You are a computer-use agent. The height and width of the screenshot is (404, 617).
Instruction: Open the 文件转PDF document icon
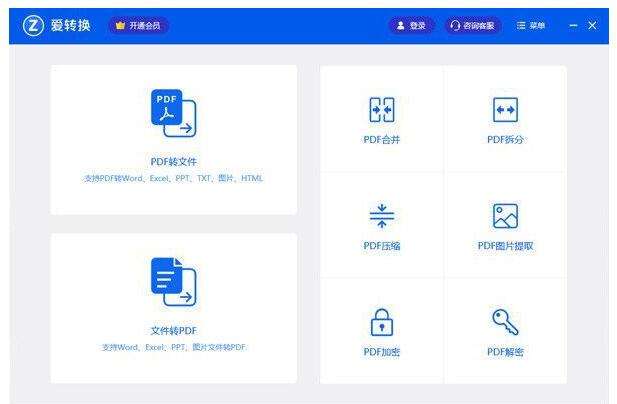click(x=174, y=282)
